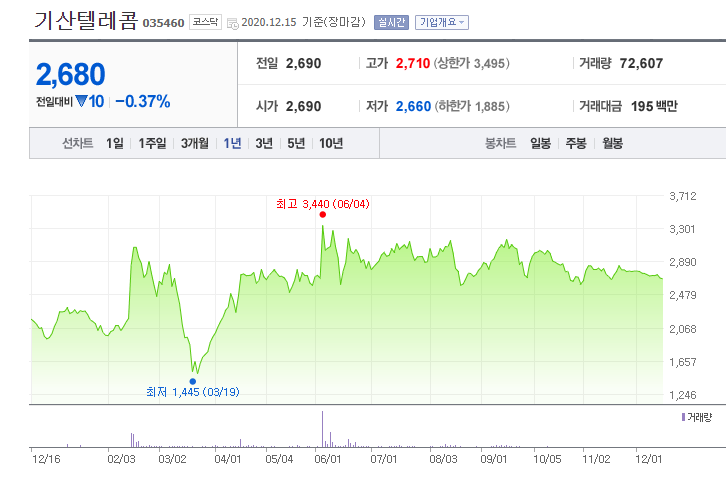
Task: Click the 실시간 badge
Action: point(391,22)
